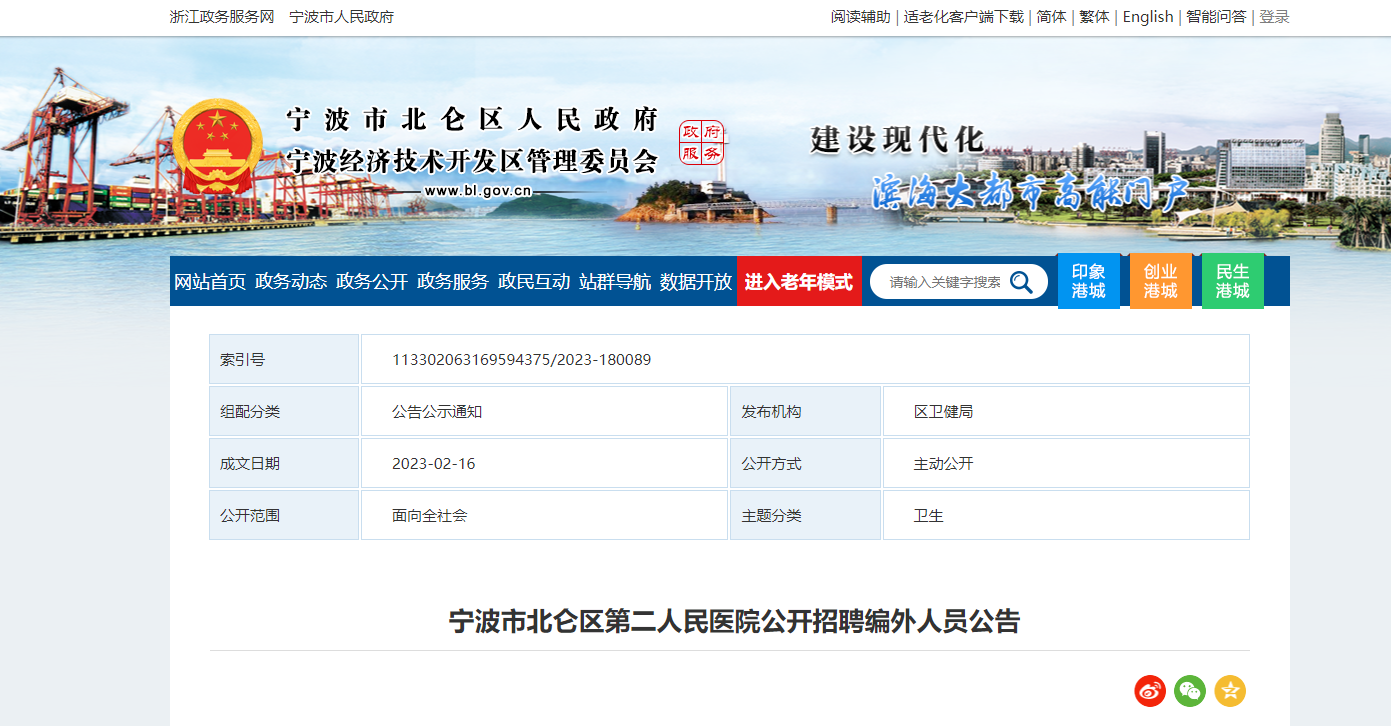The height and width of the screenshot is (726, 1391).
Task: Click the keyword search input field
Action: (945, 282)
